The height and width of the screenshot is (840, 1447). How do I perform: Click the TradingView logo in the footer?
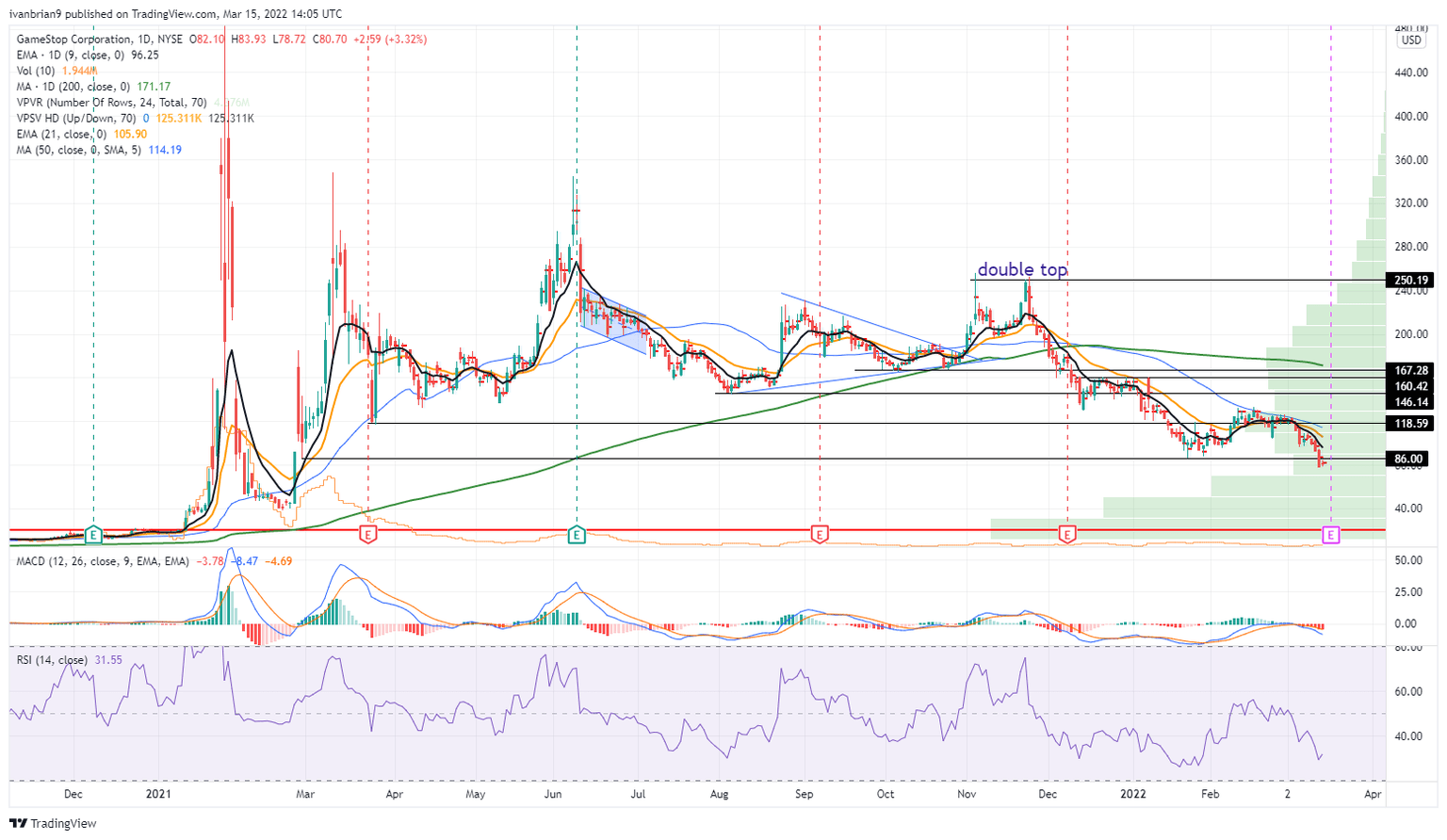tap(54, 823)
